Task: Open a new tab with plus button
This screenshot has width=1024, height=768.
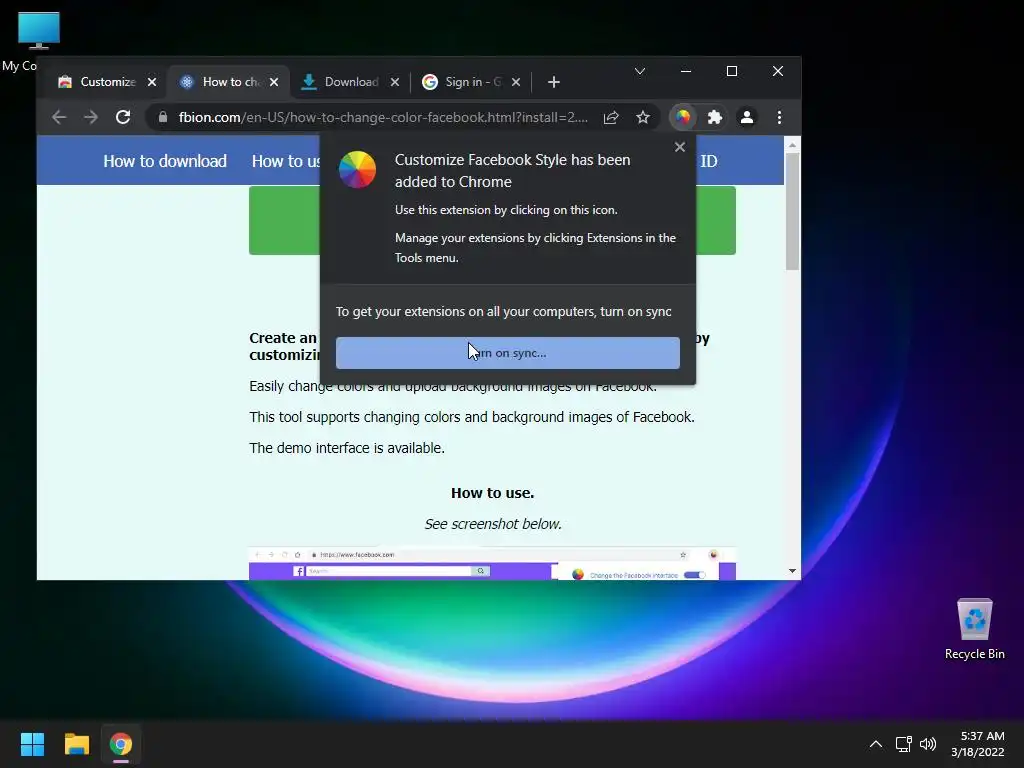Action: click(x=554, y=82)
